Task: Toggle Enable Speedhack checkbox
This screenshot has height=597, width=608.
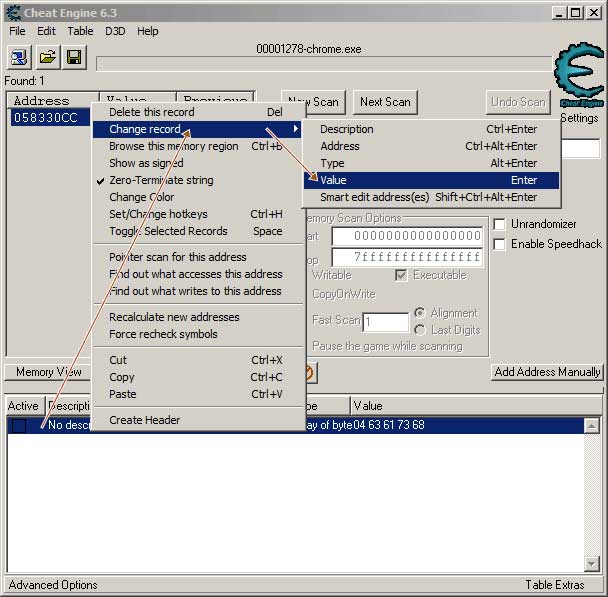Action: 499,244
